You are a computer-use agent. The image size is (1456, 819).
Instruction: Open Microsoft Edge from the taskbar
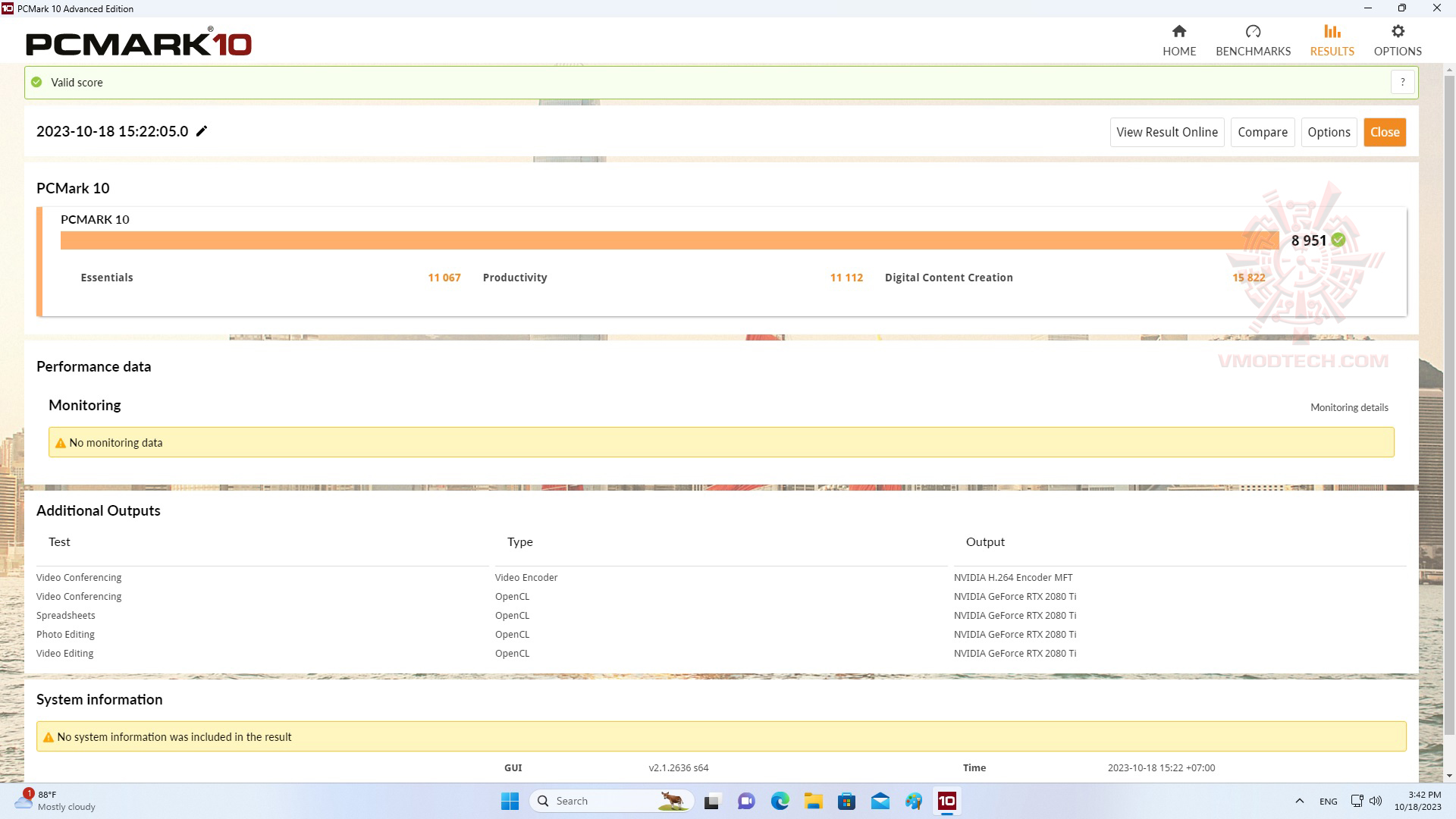(780, 801)
